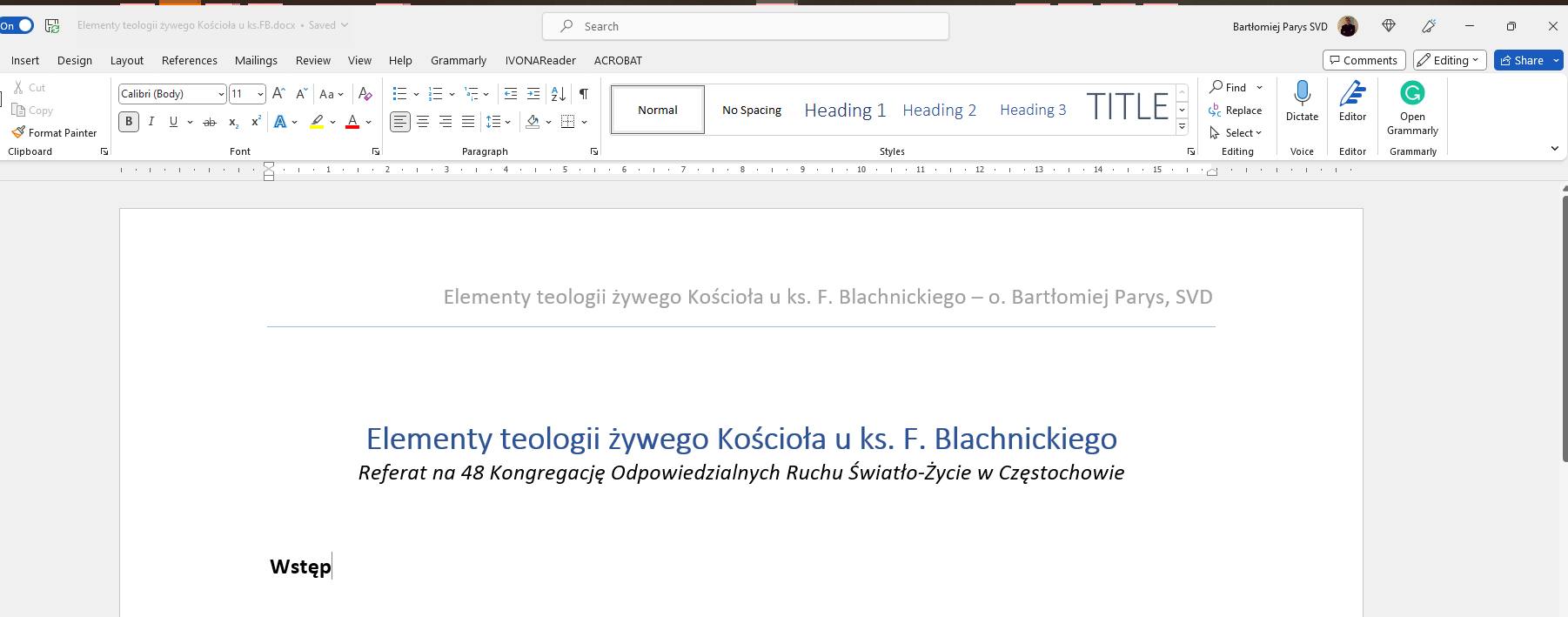Click Decrease Indent icon
The height and width of the screenshot is (617, 1568).
tap(511, 94)
